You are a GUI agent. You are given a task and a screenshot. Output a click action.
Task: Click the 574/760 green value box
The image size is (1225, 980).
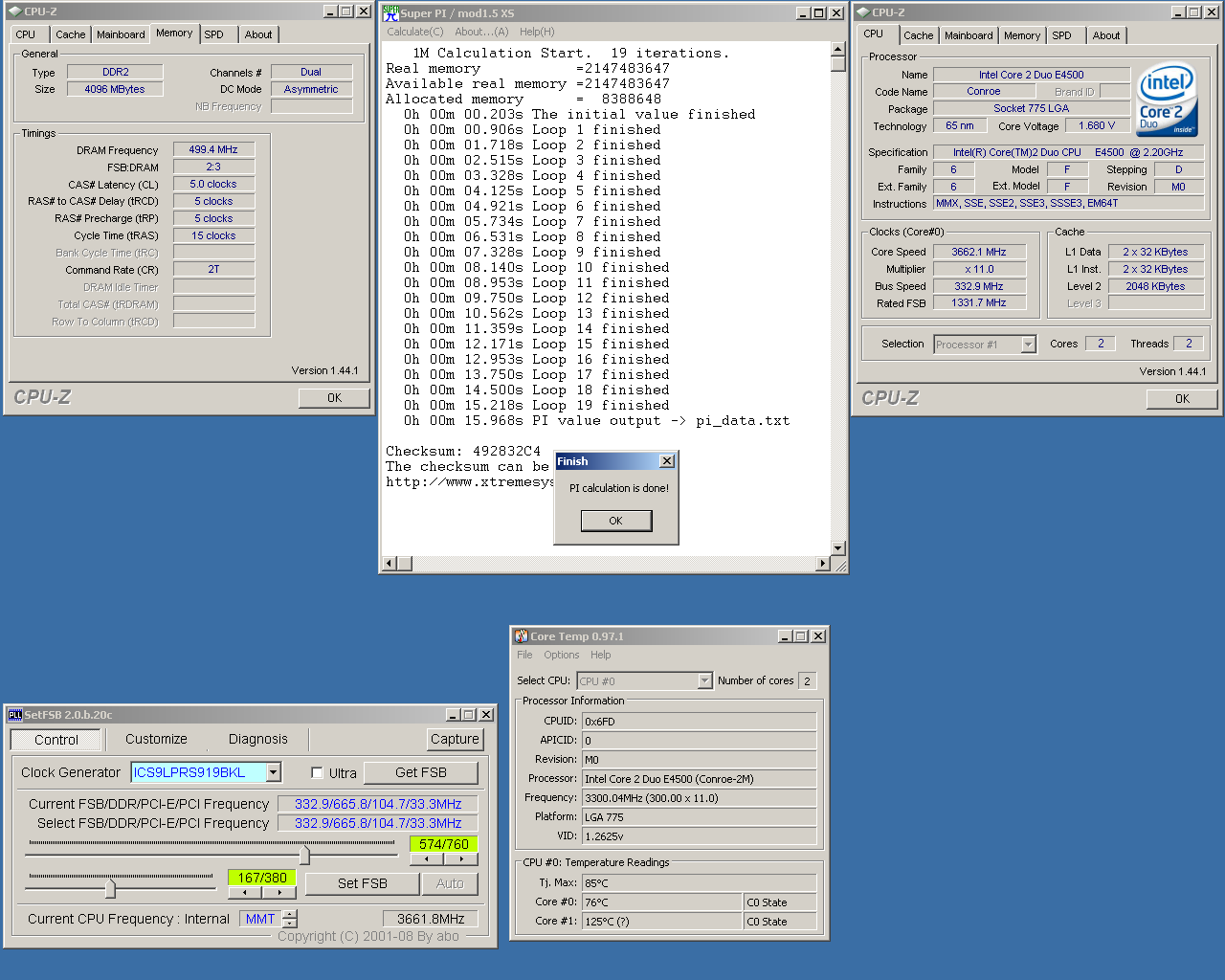click(x=444, y=844)
